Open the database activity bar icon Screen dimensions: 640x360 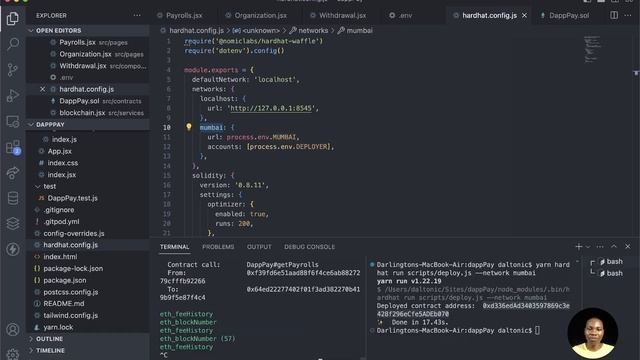13,198
